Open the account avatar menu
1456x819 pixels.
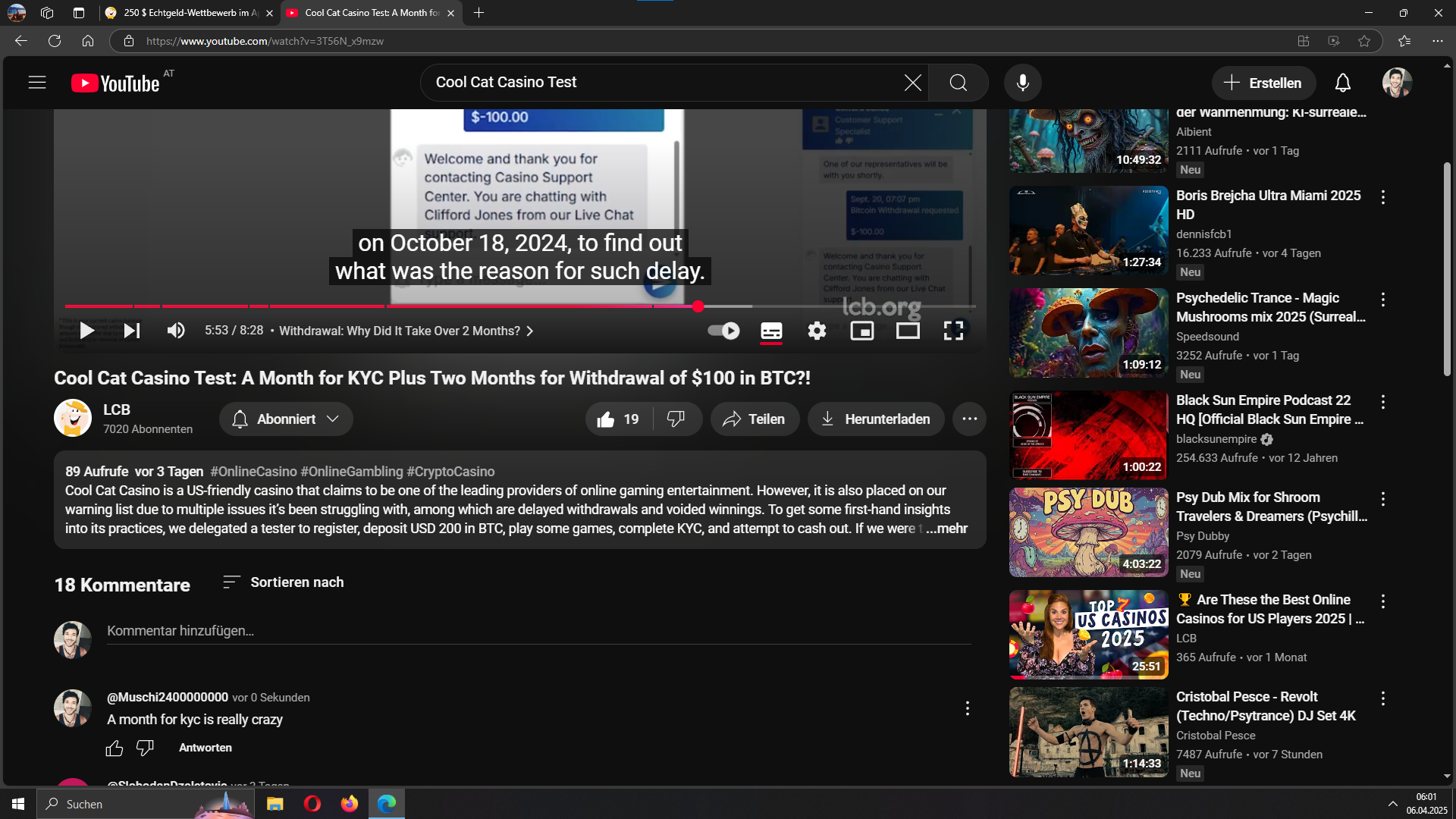click(x=1397, y=83)
